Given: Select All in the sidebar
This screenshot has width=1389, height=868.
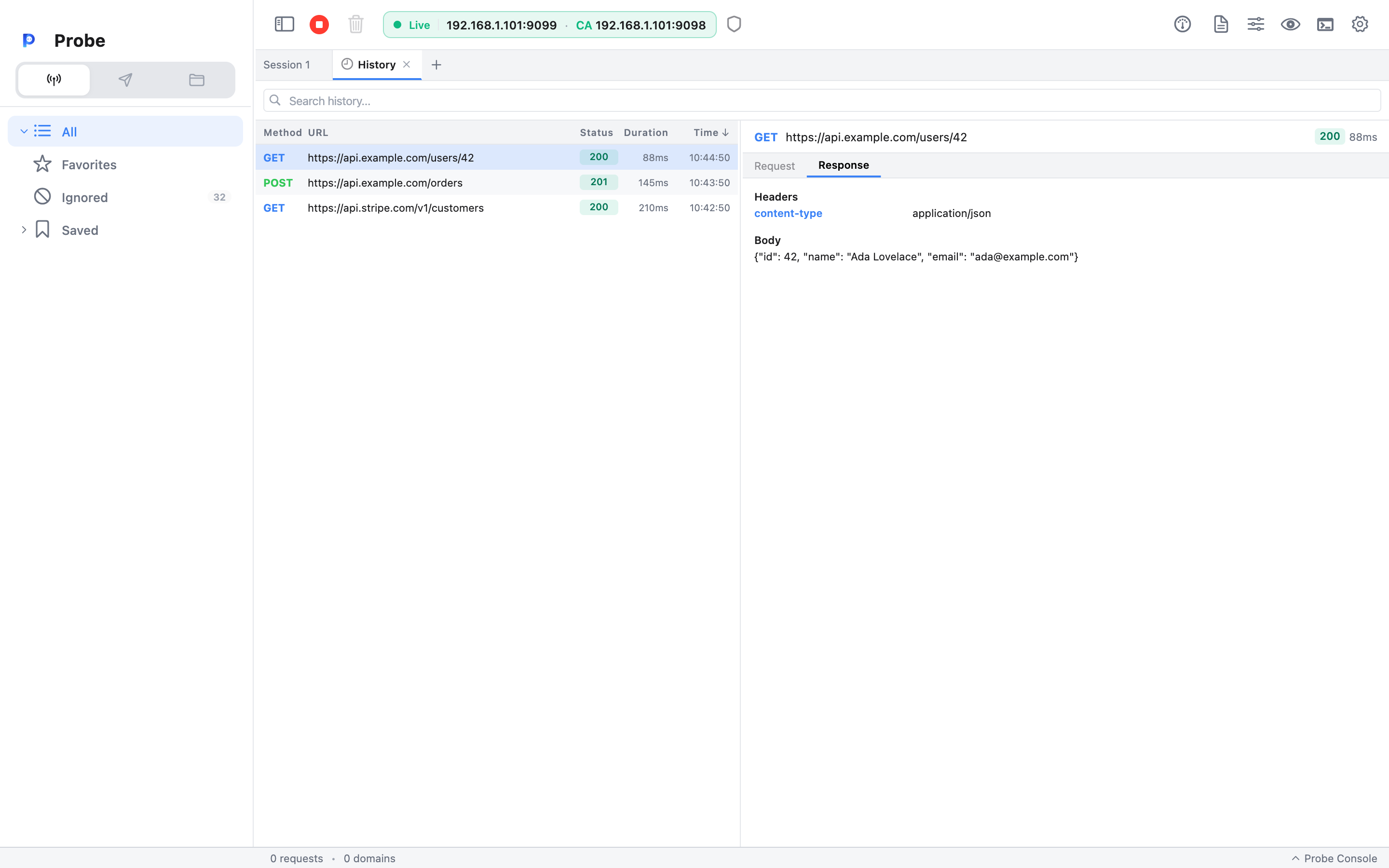Looking at the screenshot, I should (125, 132).
